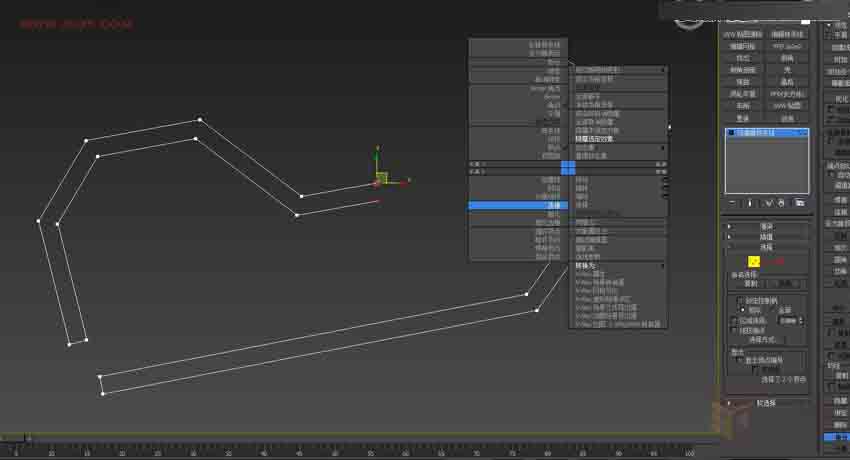Enable 线段端点 checkbox
Image resolution: width=850 pixels, height=460 pixels.
point(733,330)
